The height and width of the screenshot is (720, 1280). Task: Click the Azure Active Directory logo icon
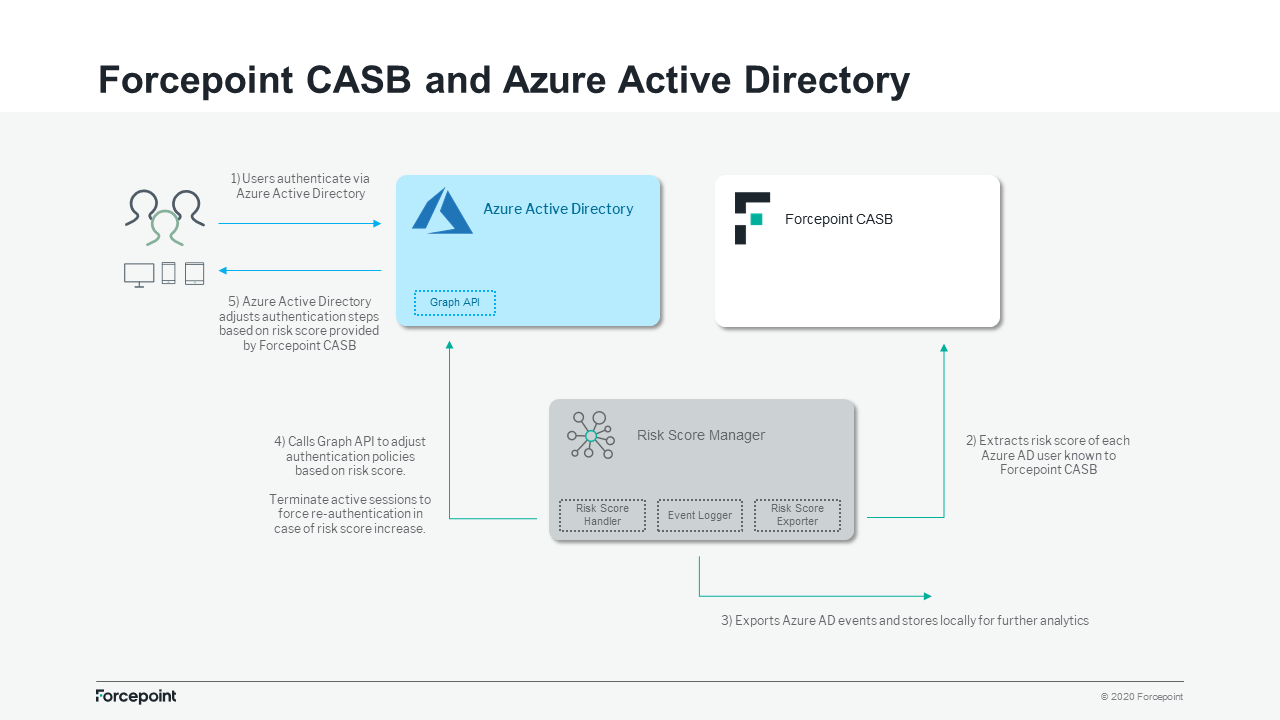click(x=442, y=210)
